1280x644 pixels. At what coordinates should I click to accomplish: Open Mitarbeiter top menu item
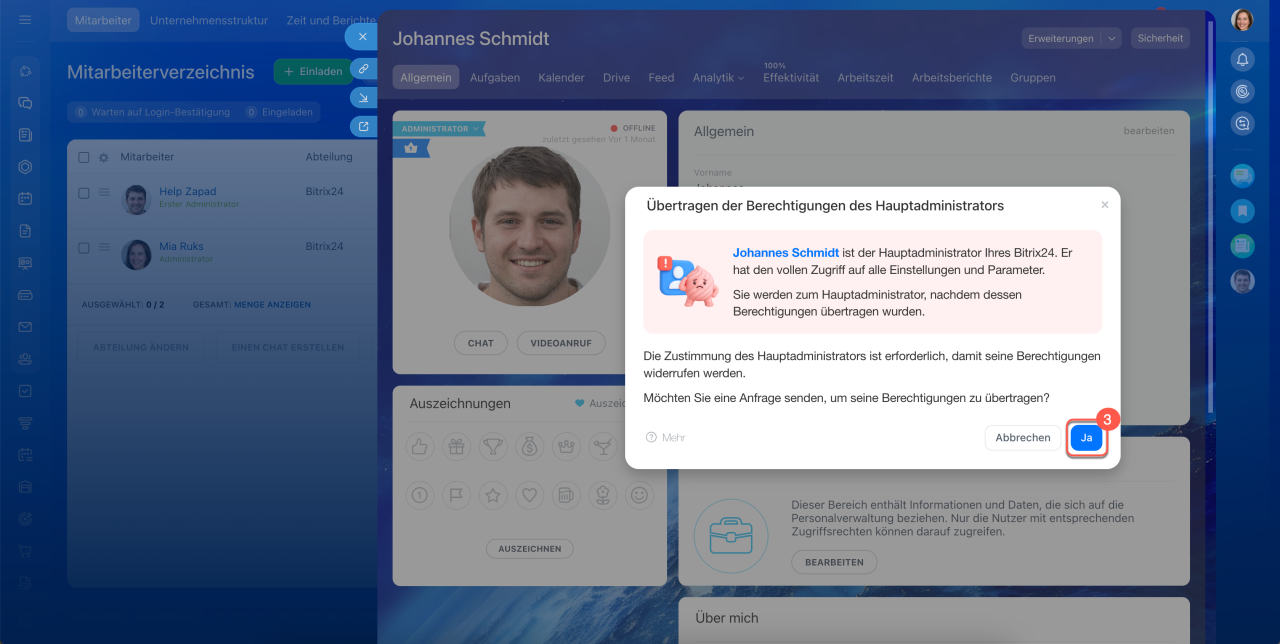click(x=104, y=20)
